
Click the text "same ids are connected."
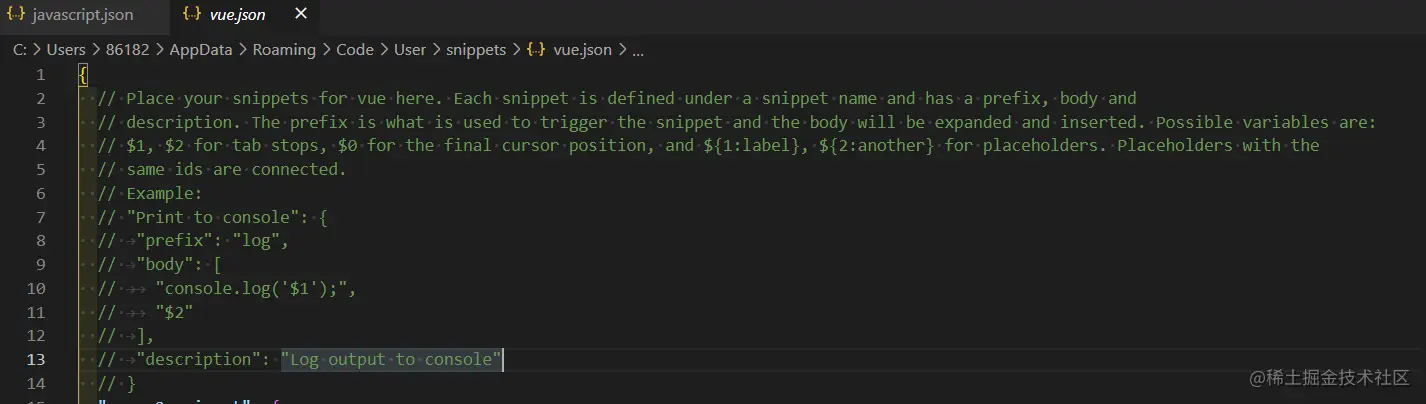[x=236, y=169]
